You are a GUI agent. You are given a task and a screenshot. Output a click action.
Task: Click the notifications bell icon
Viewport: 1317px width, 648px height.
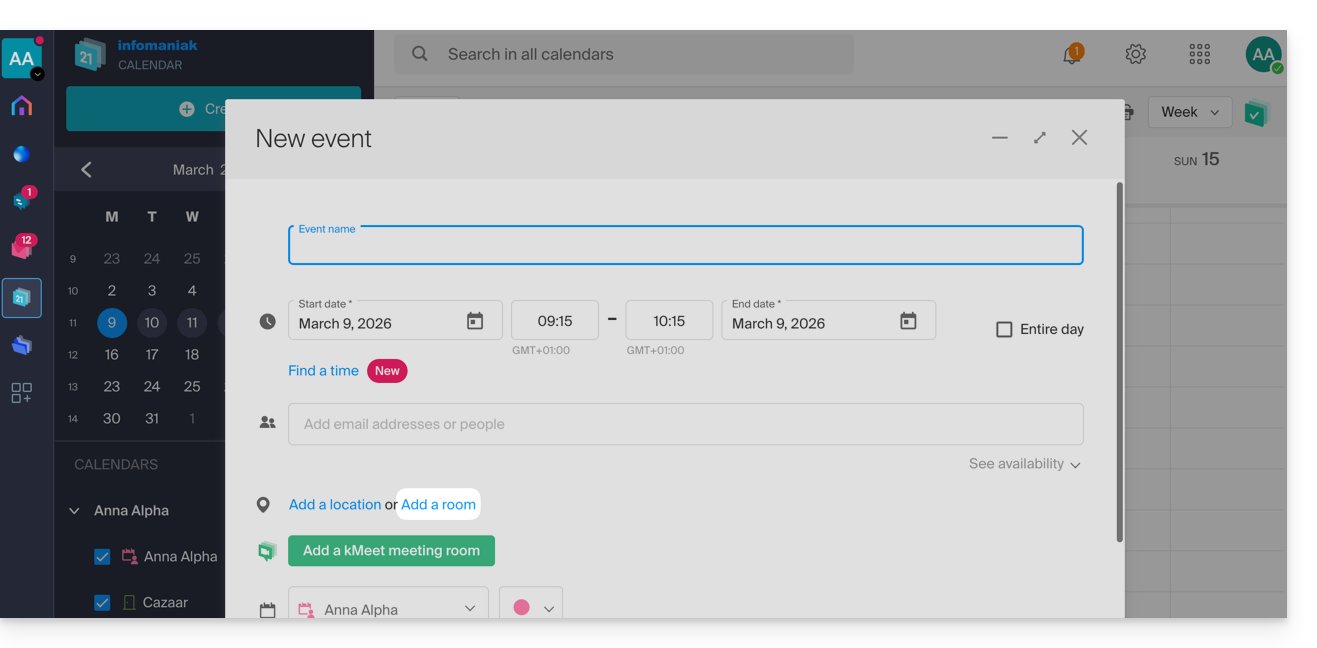tap(1072, 55)
